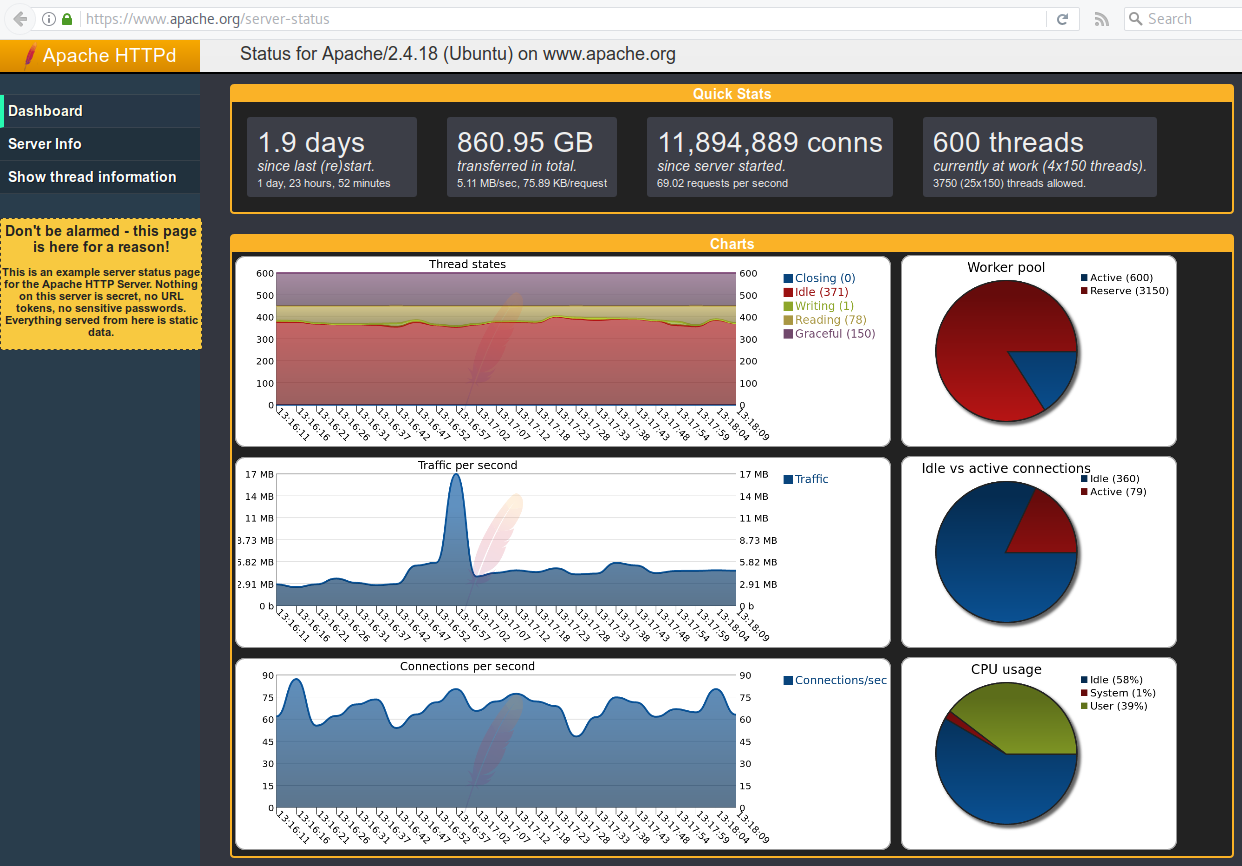Open the Server Info menu item
The height and width of the screenshot is (866, 1242).
pyautogui.click(x=100, y=144)
